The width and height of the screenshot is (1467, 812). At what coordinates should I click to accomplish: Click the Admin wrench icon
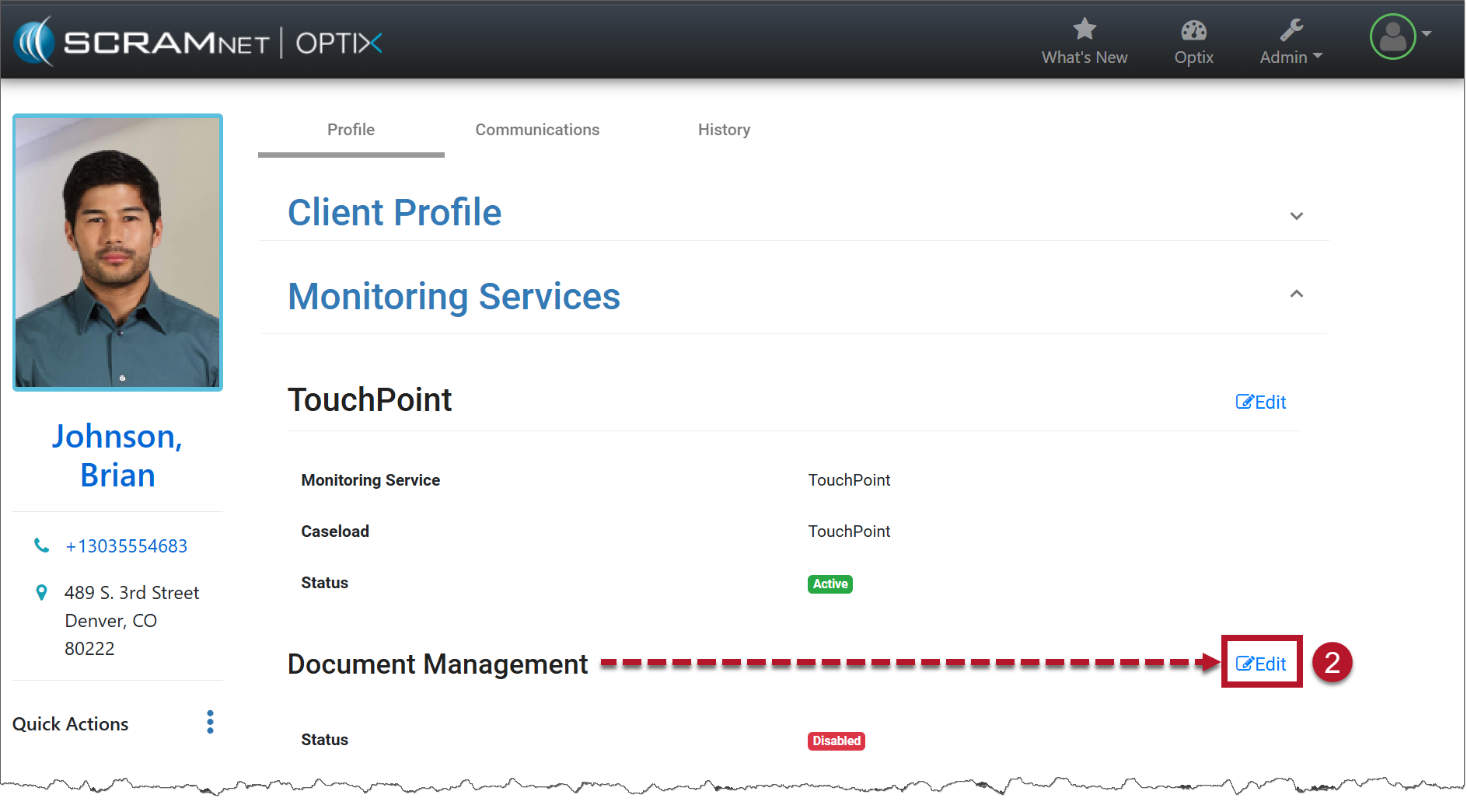1291,30
